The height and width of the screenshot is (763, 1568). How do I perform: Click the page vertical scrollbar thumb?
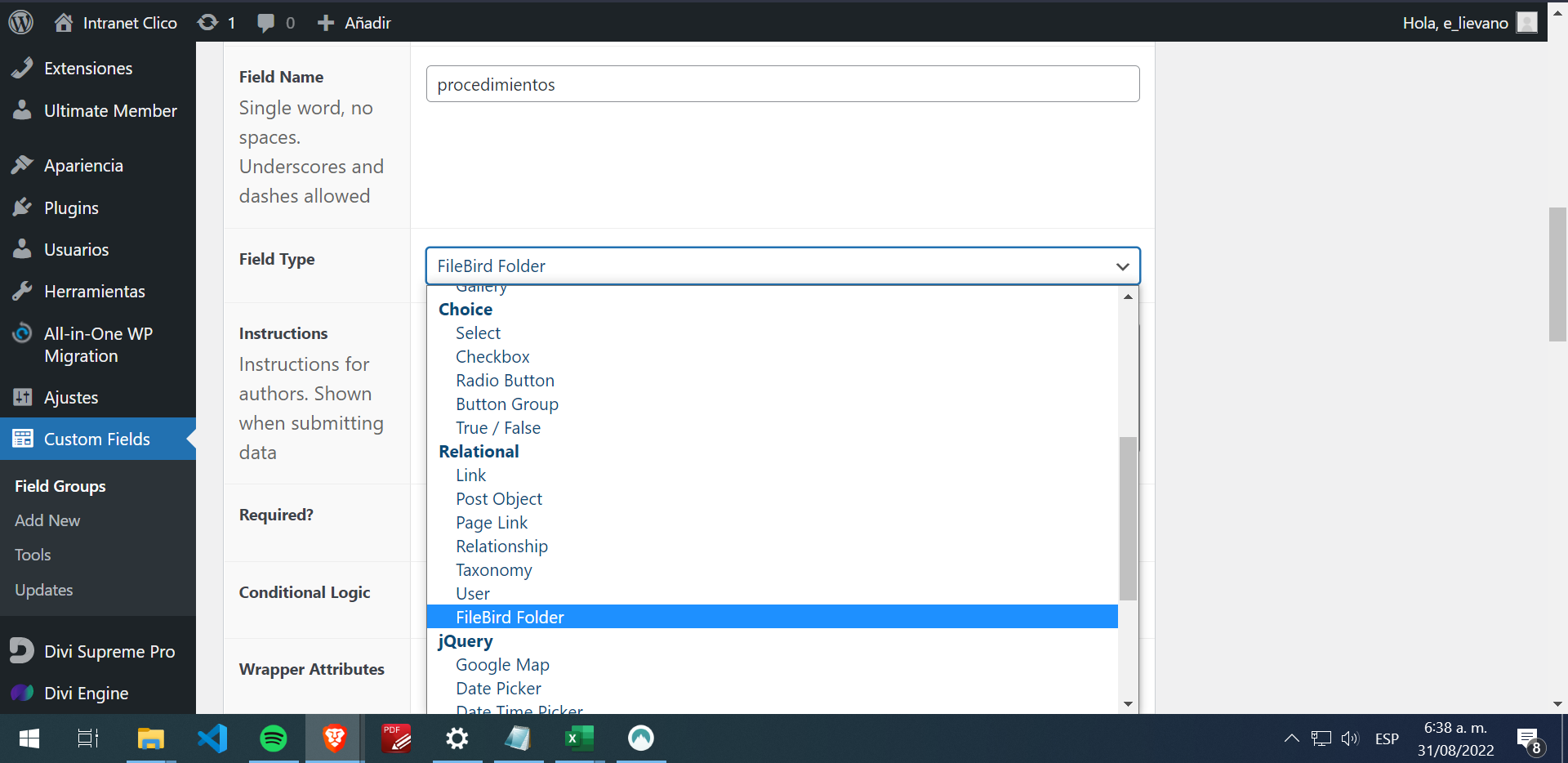pyautogui.click(x=1557, y=274)
